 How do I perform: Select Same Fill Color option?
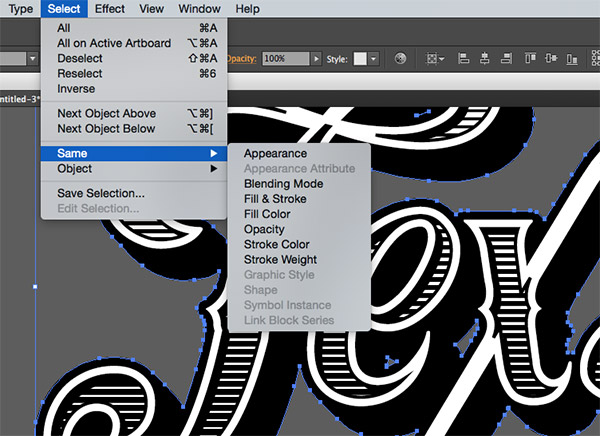(x=299, y=214)
